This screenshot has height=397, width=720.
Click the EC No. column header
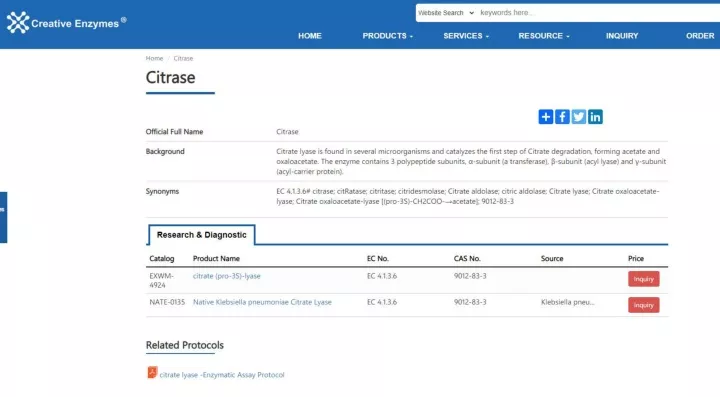click(x=377, y=259)
